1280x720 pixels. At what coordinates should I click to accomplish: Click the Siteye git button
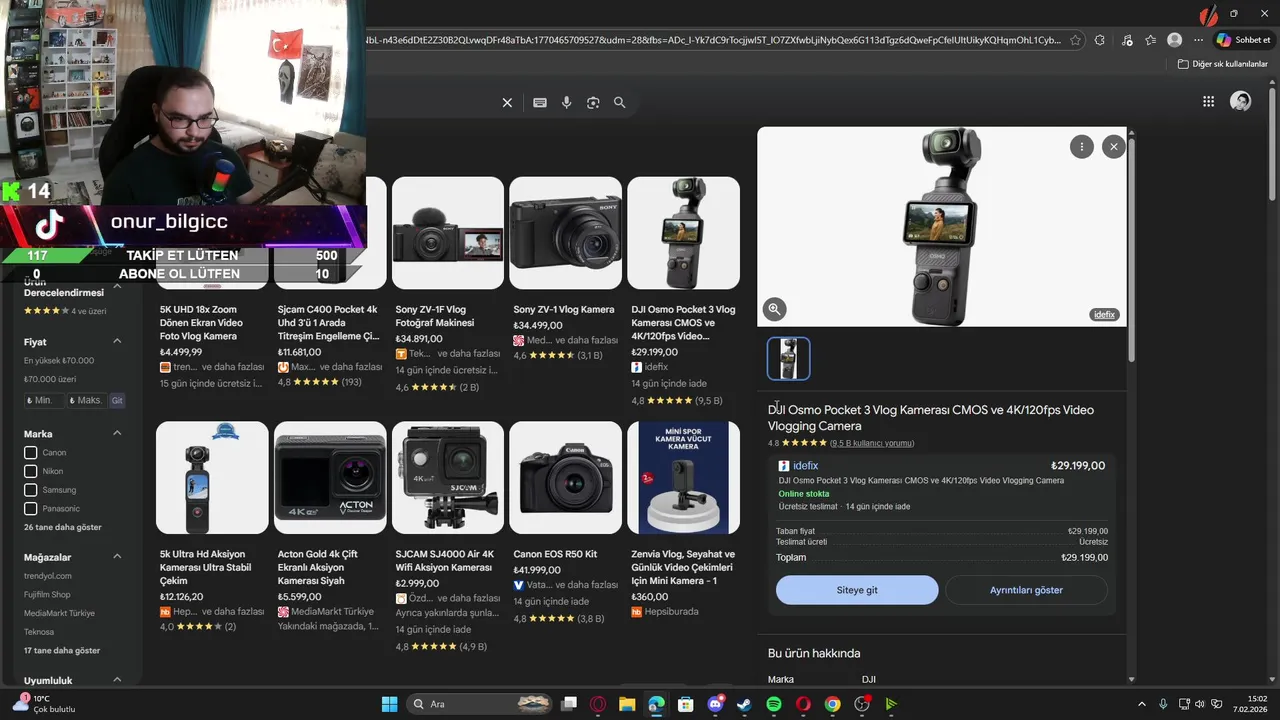click(x=857, y=590)
